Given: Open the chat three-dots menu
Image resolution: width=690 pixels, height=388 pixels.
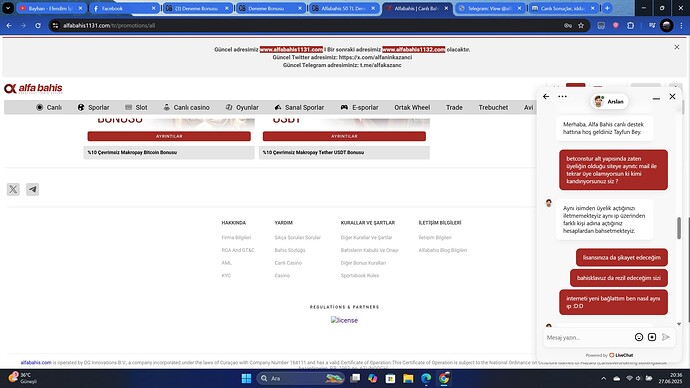Looking at the screenshot, I should 562,96.
